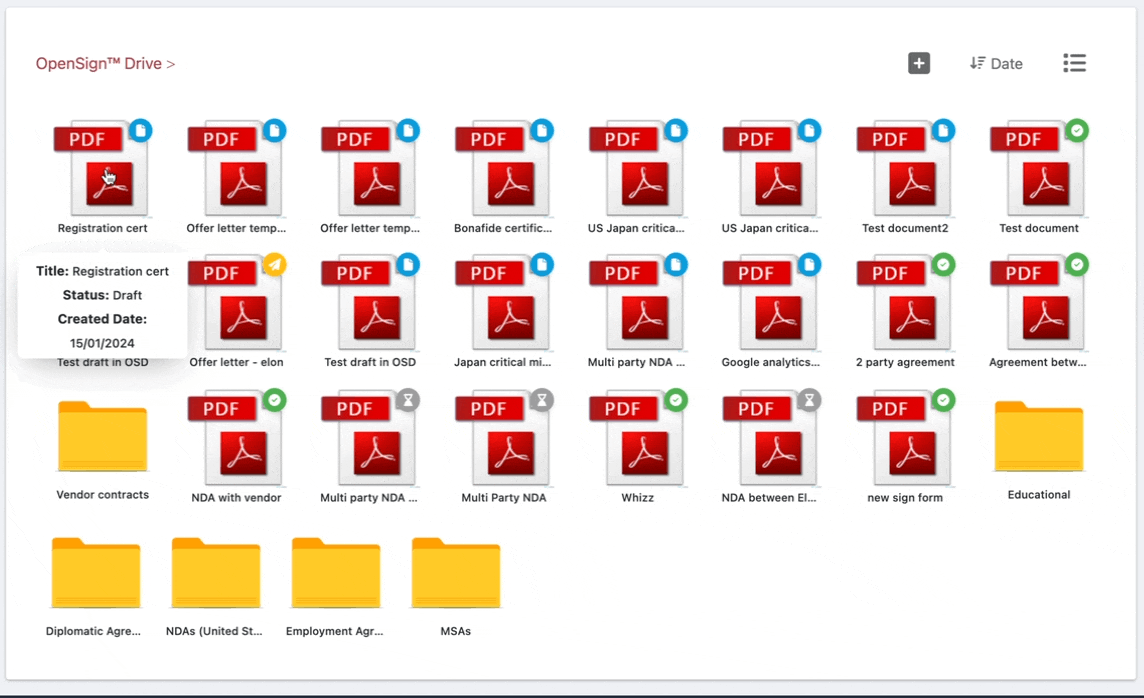
Task: Open the Japan critical mi... PDF
Action: [x=503, y=303]
